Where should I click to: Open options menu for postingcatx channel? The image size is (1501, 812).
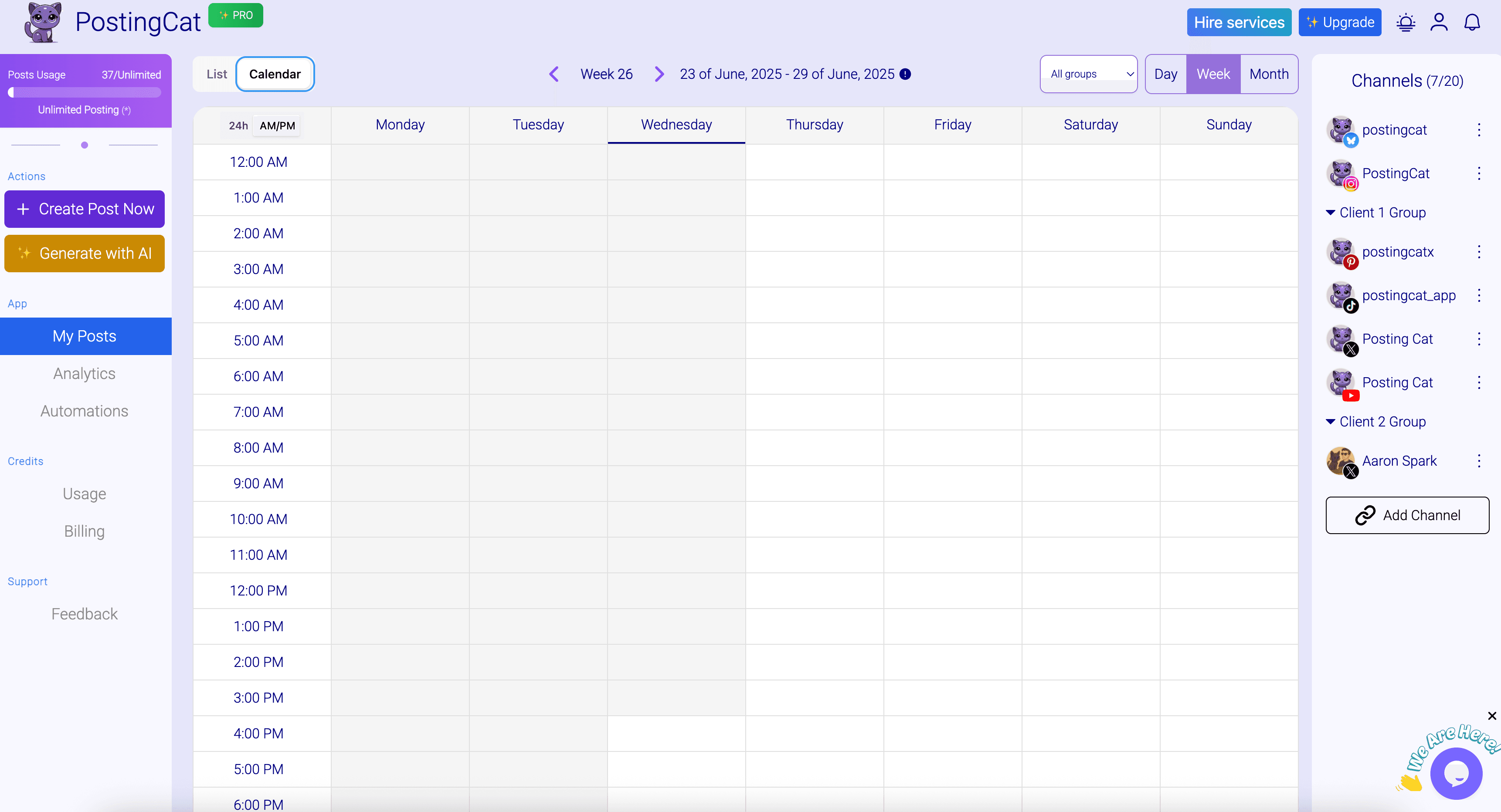pyautogui.click(x=1479, y=252)
